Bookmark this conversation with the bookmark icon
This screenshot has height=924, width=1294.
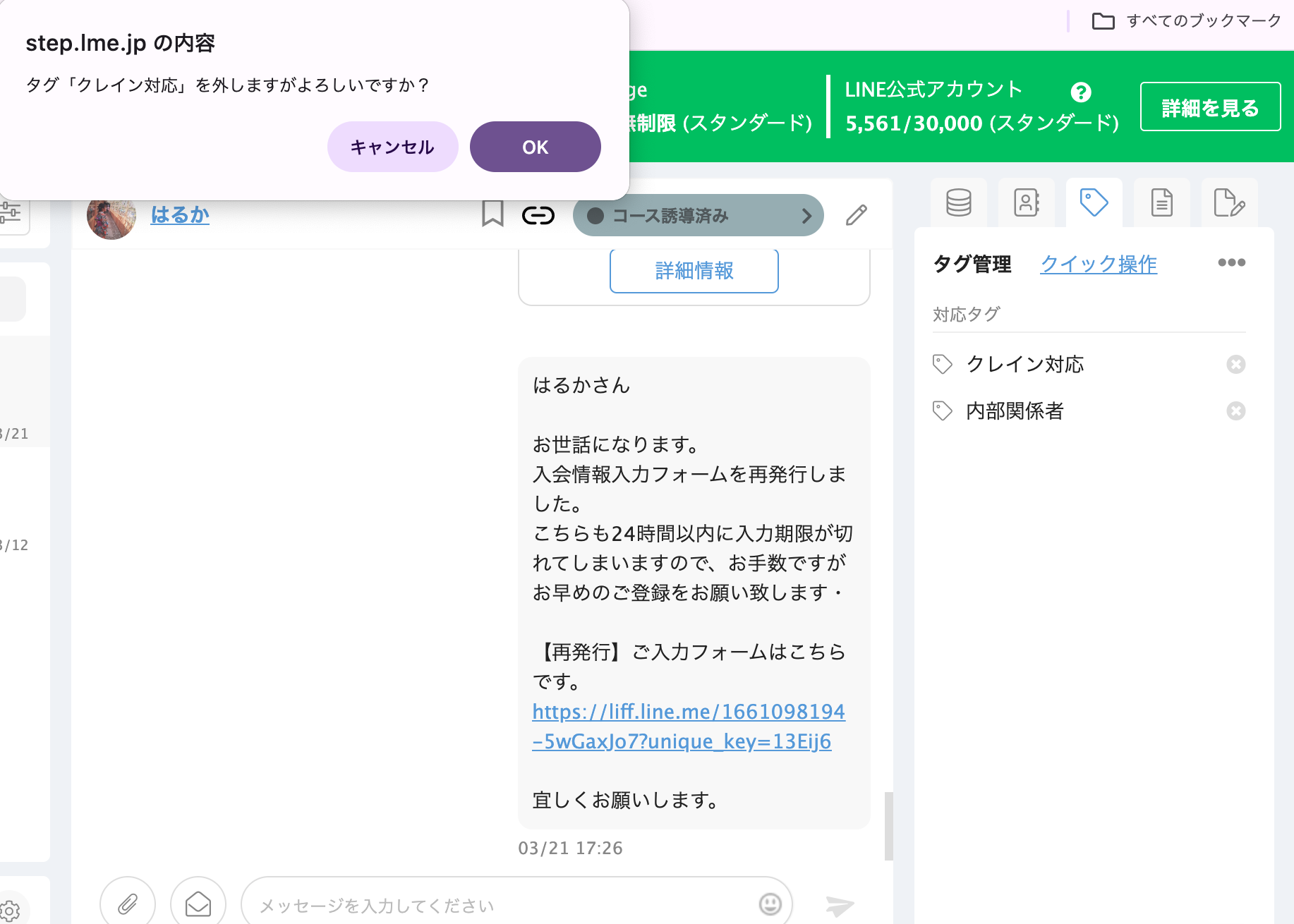pyautogui.click(x=492, y=215)
